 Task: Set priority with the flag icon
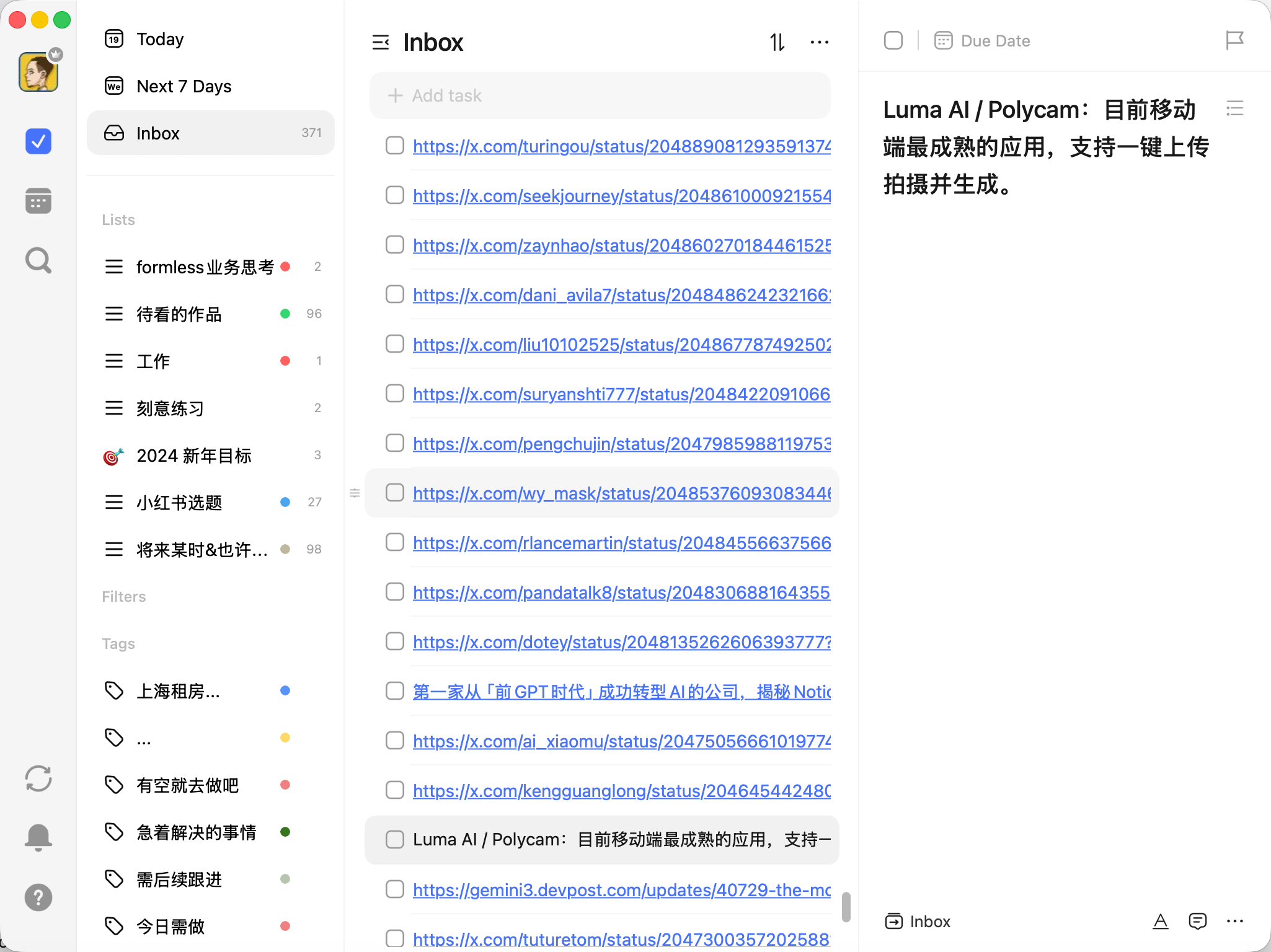[x=1235, y=41]
